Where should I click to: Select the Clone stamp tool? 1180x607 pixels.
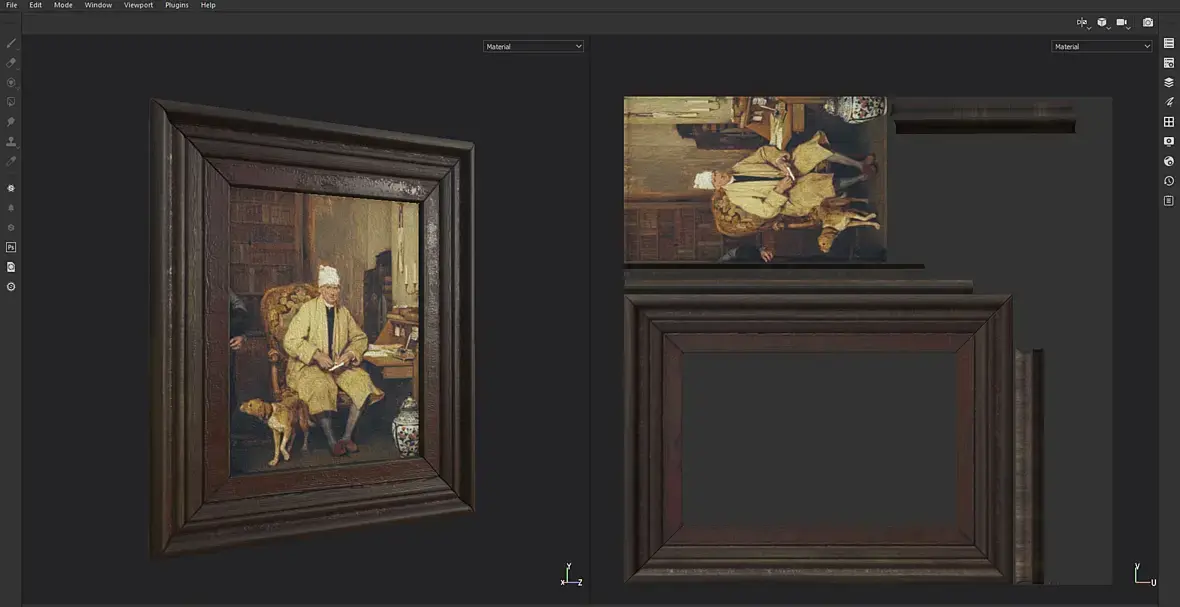(11, 141)
